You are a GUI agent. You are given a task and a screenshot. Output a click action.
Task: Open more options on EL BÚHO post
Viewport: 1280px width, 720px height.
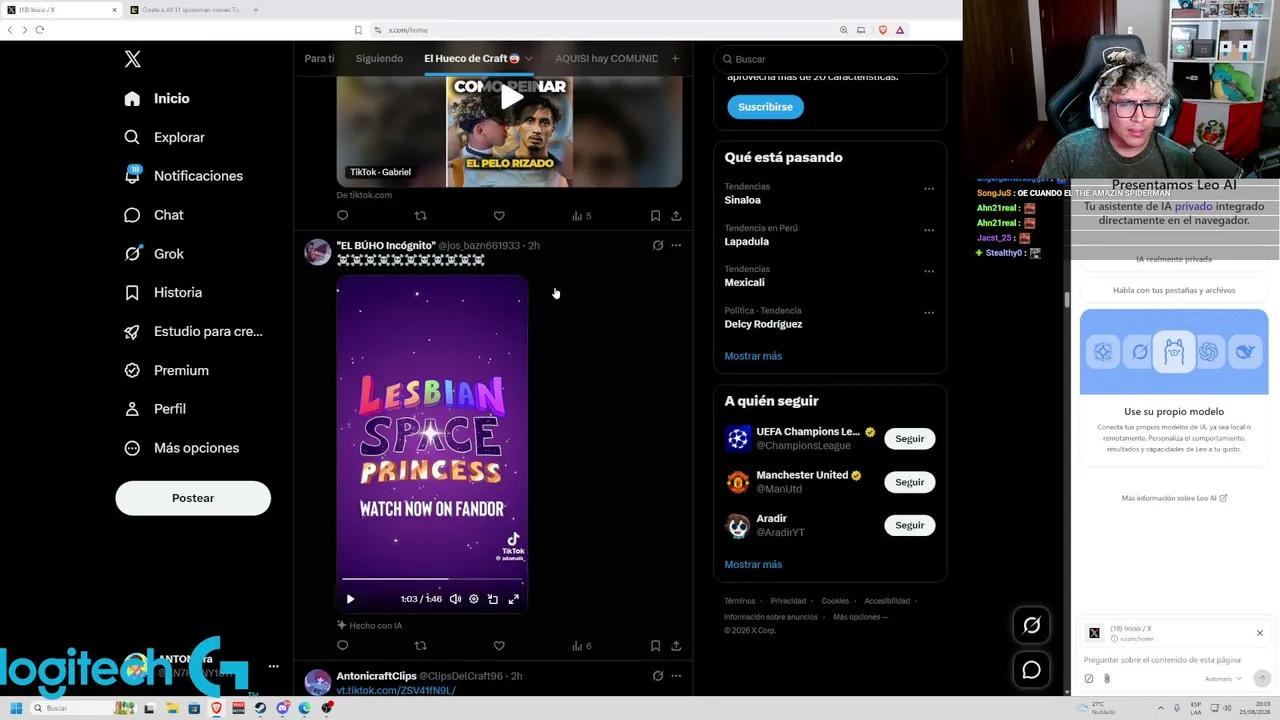[676, 245]
